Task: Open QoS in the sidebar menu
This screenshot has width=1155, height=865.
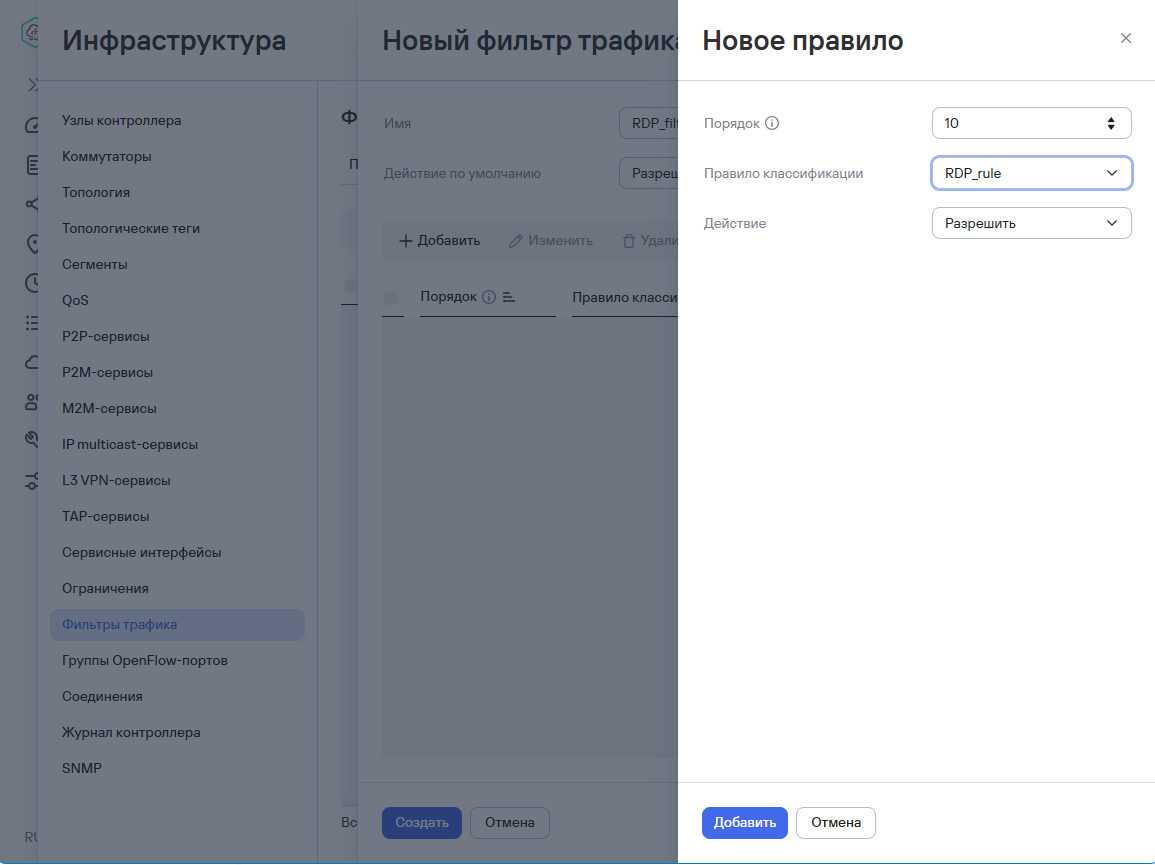Action: tap(75, 301)
